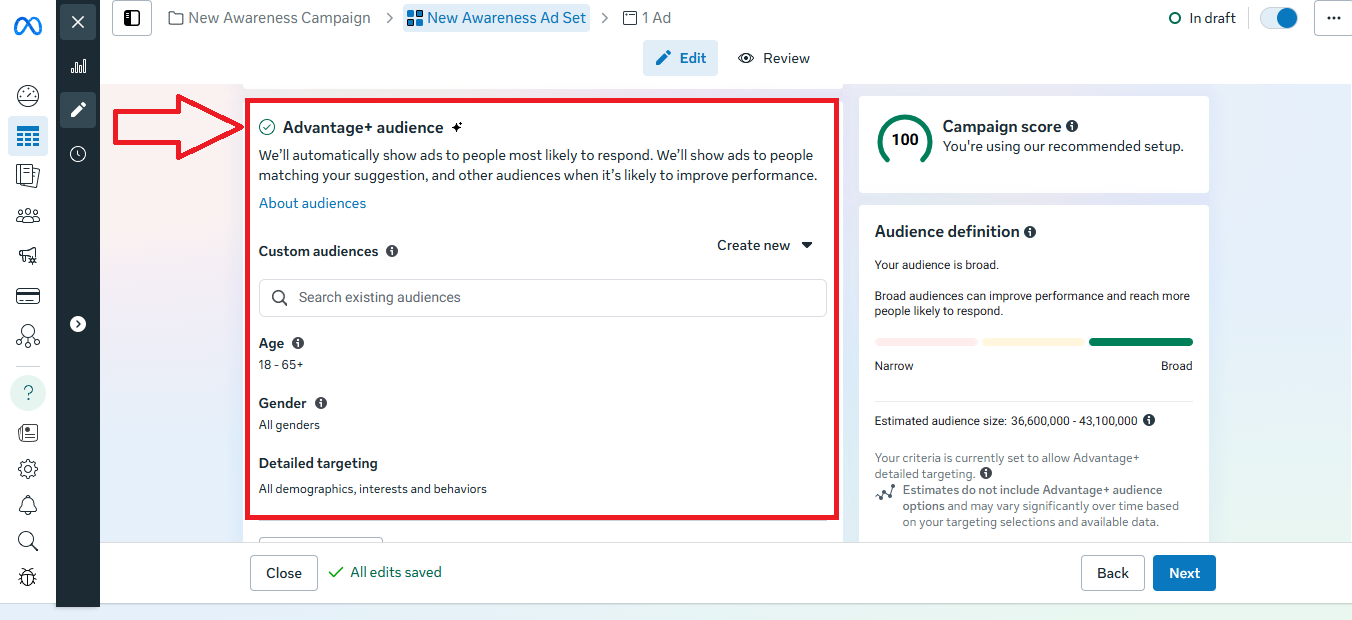1352x620 pixels.
Task: Open the About audiences link
Action: (312, 203)
